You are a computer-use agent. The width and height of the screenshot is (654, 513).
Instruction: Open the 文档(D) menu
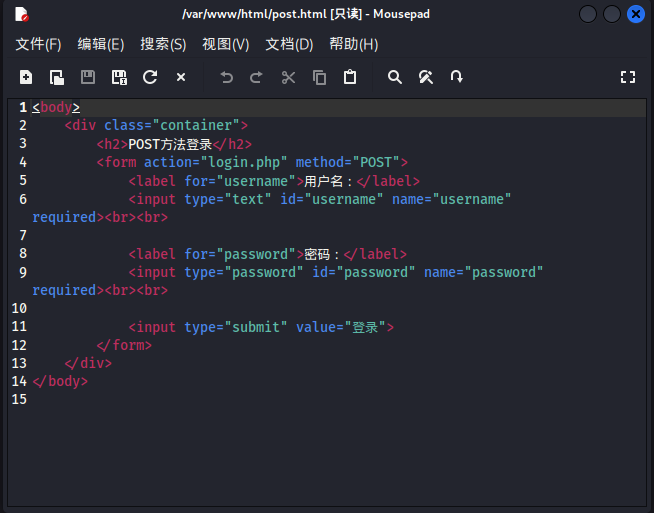click(x=289, y=44)
